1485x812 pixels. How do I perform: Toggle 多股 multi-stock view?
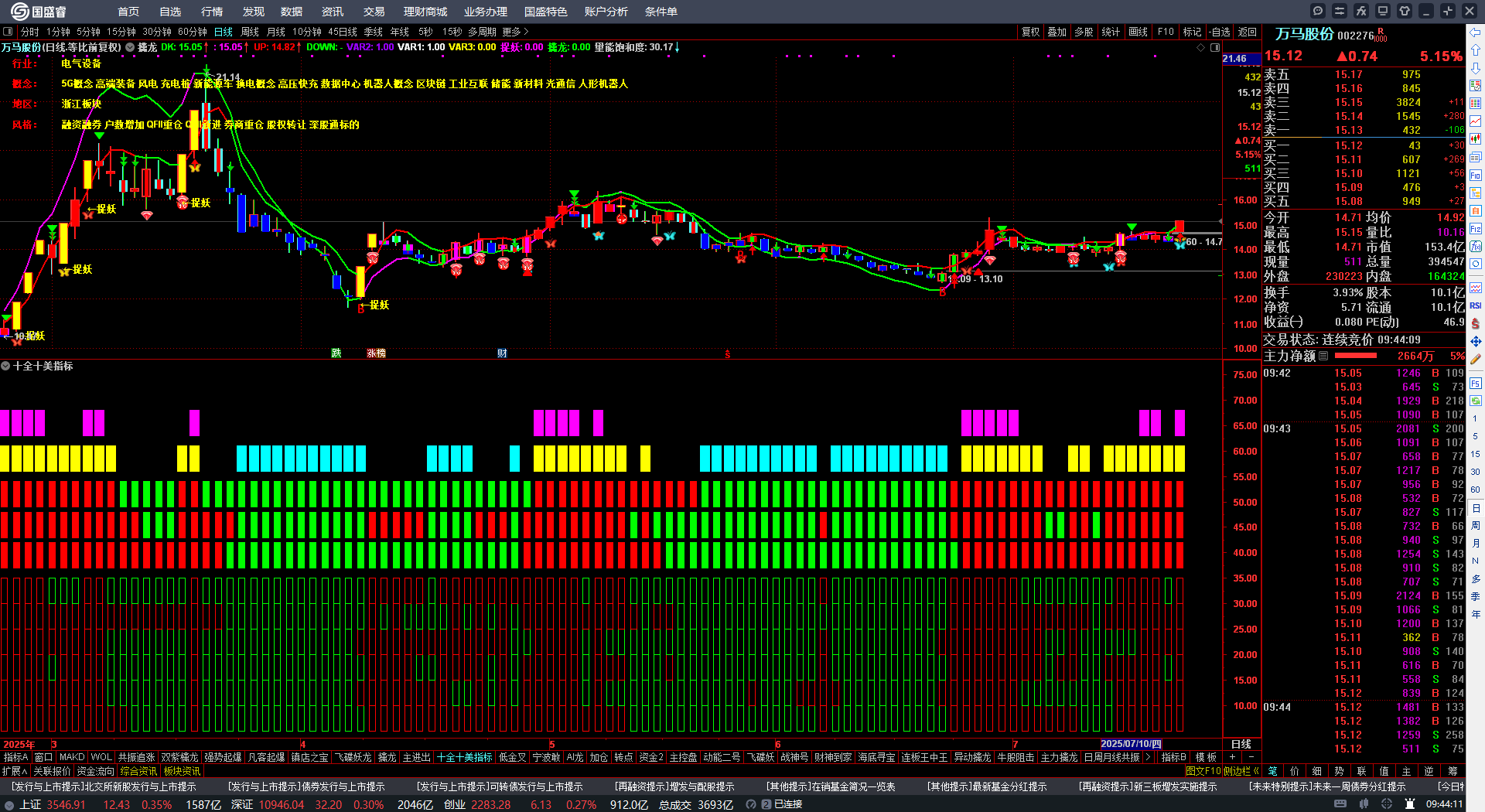tap(1084, 32)
